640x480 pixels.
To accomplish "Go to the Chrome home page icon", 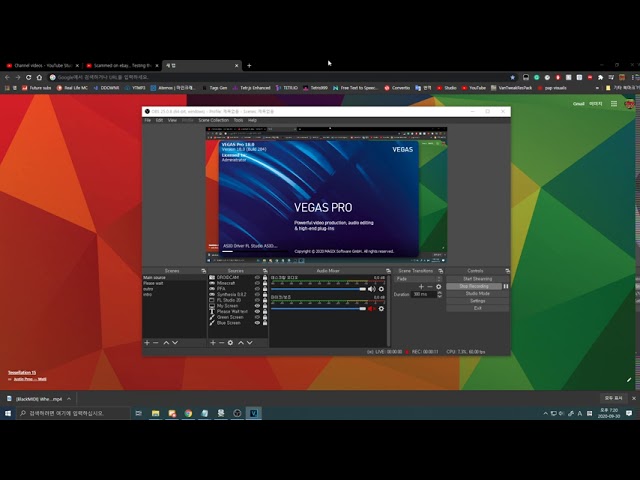I will point(39,77).
